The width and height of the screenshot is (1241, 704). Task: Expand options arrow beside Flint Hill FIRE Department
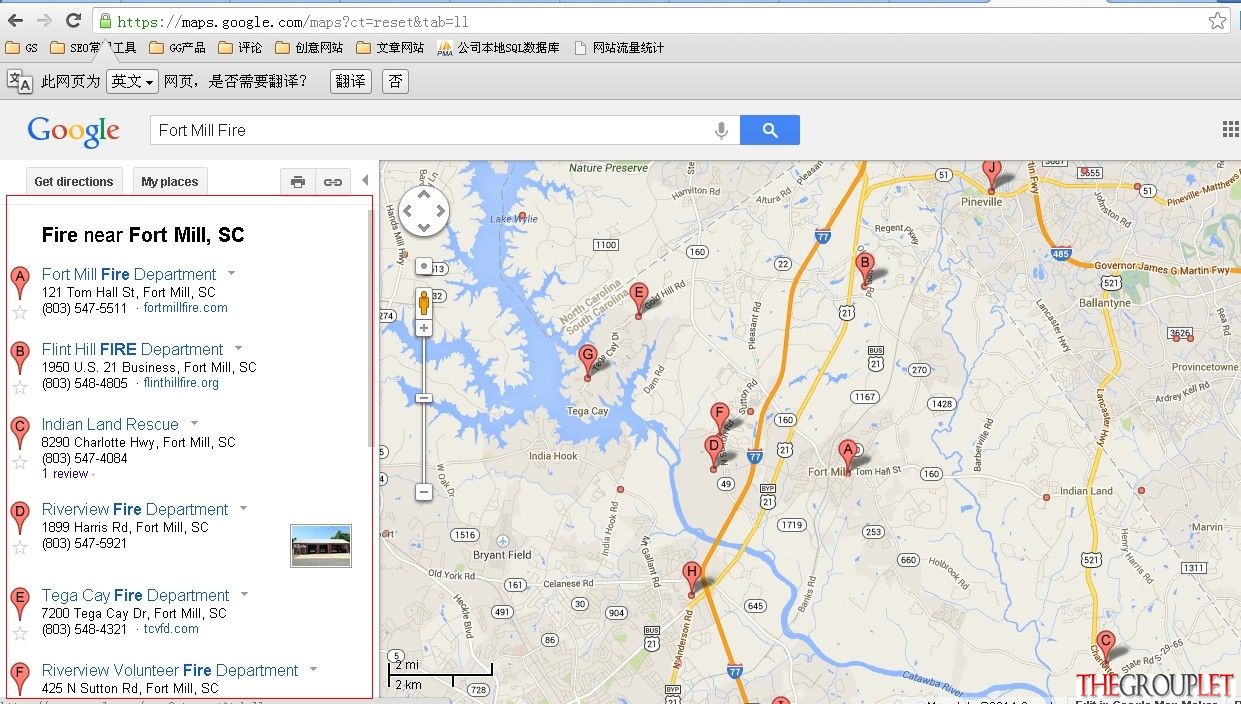point(238,348)
